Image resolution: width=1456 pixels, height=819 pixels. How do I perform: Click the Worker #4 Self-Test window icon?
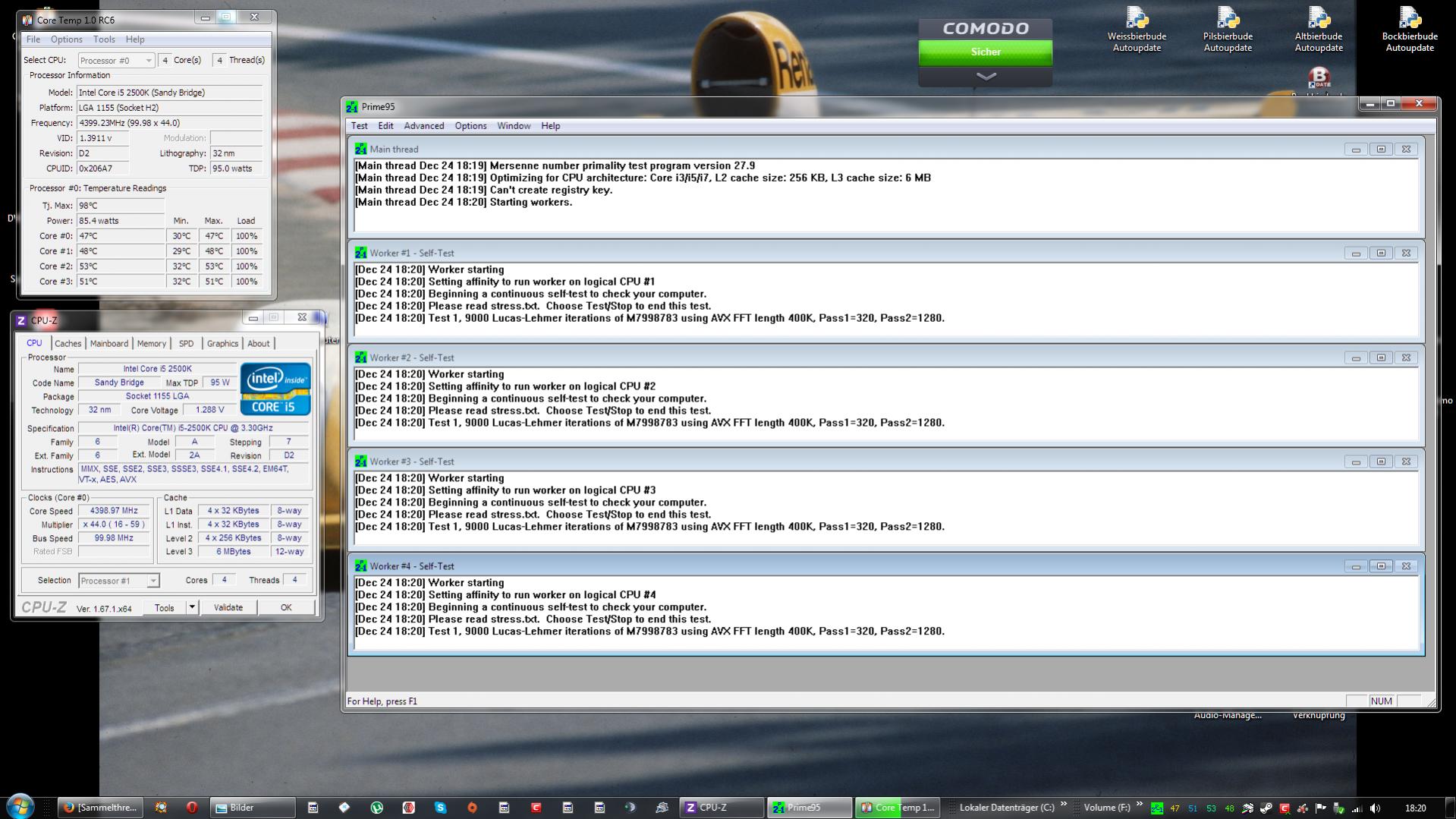coord(361,566)
